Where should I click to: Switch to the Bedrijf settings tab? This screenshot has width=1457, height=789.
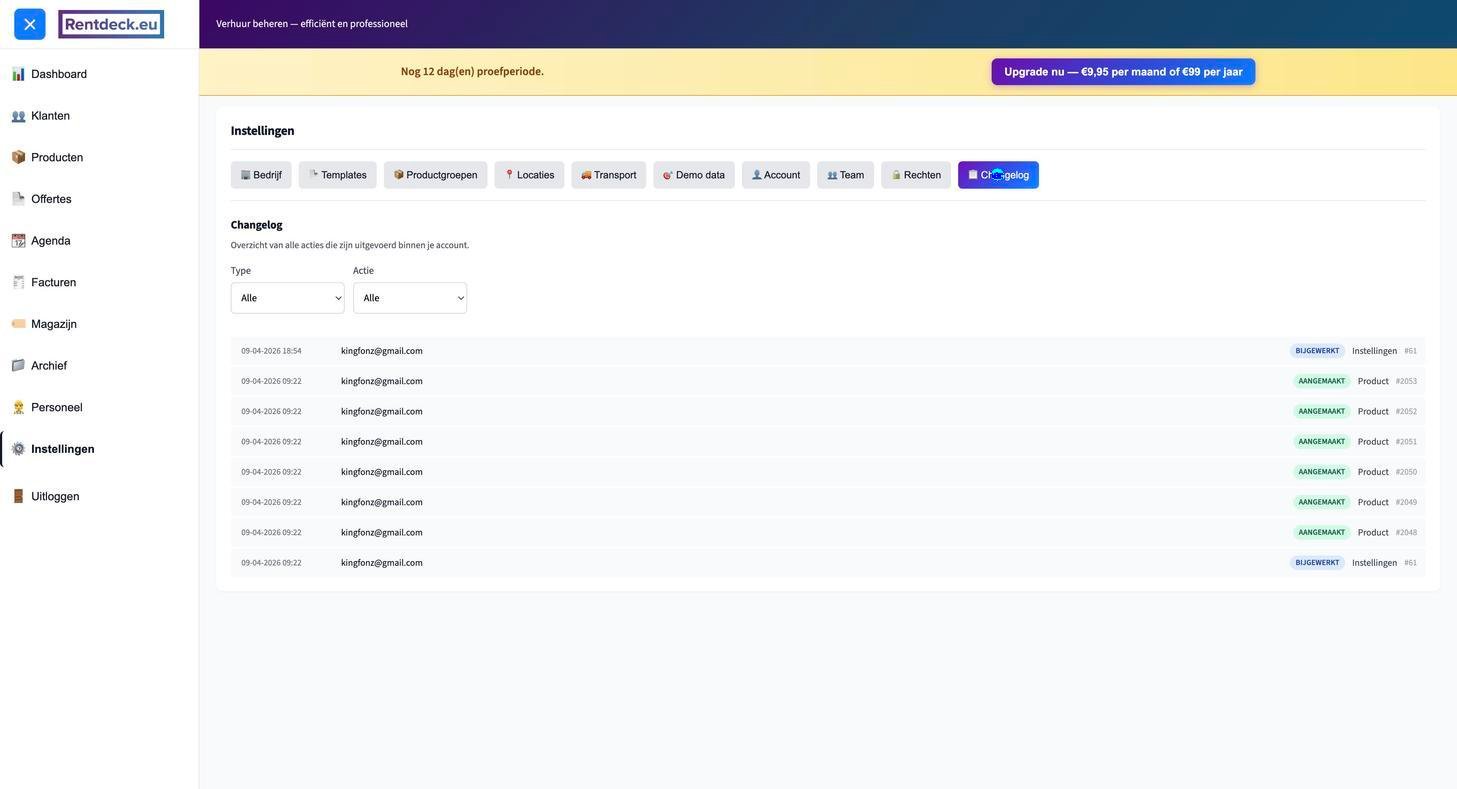click(x=261, y=175)
